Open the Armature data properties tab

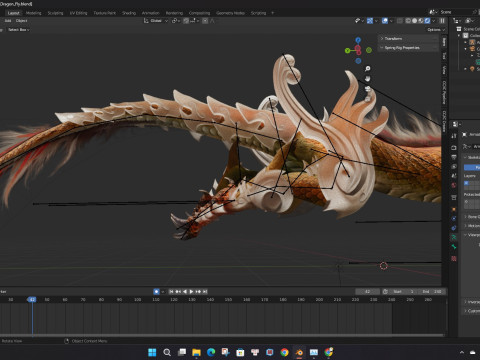(454, 237)
